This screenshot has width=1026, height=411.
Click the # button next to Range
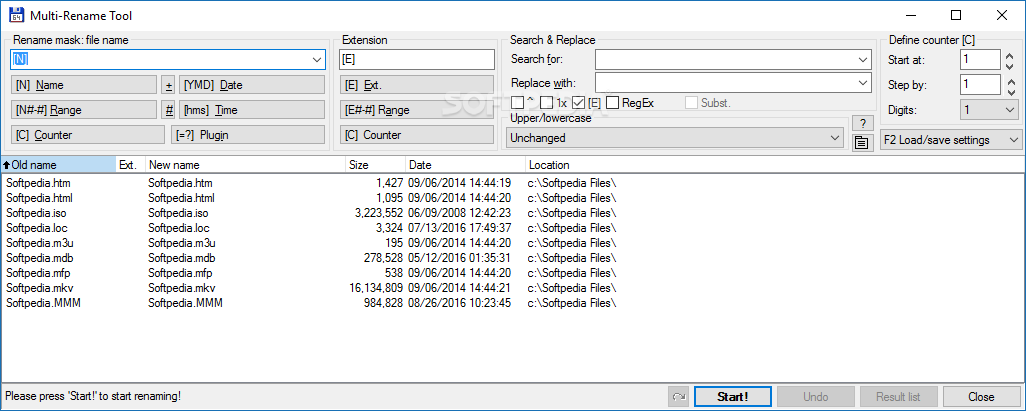pos(169,110)
